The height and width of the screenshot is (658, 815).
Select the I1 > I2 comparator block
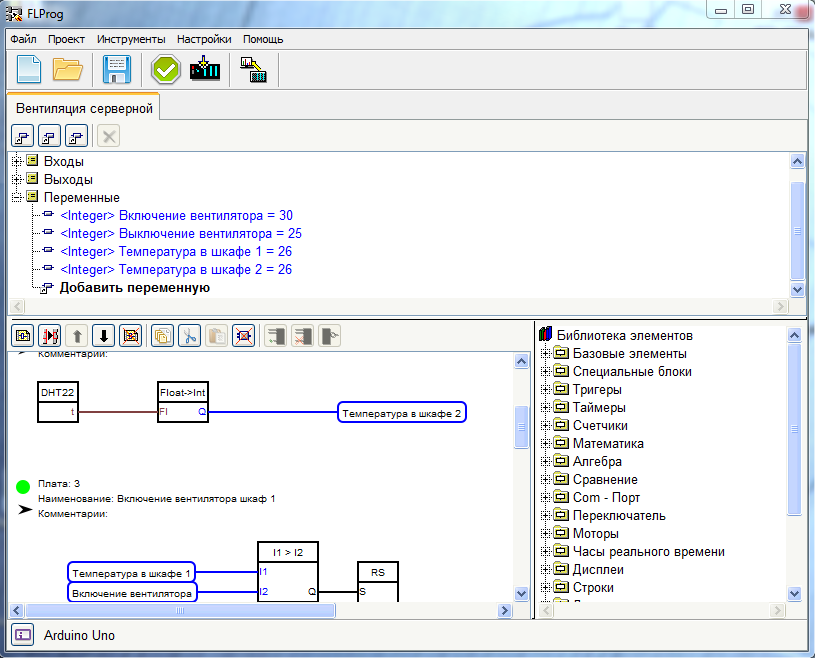288,572
